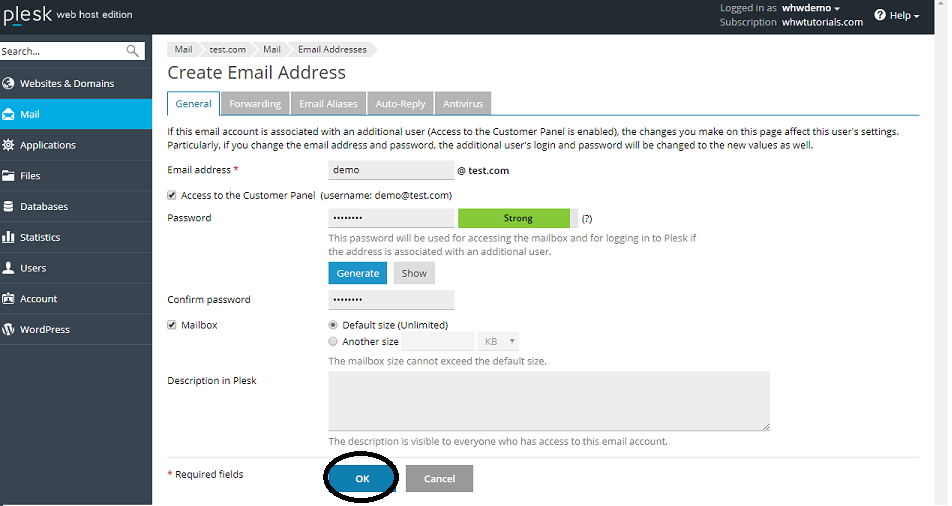Expand the whwdemo user account menu
952x506 pixels.
[x=811, y=8]
